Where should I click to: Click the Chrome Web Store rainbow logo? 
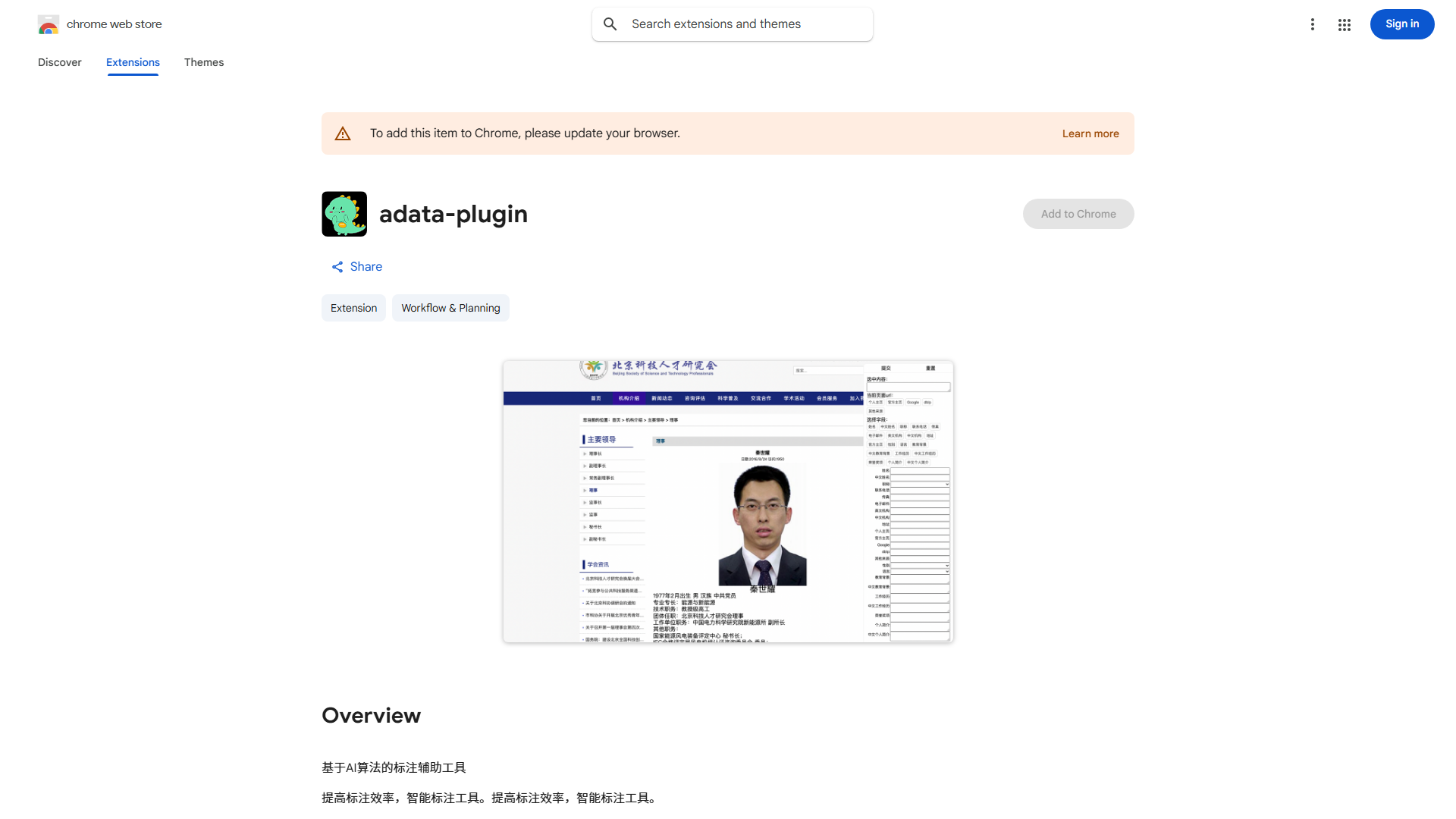click(48, 25)
